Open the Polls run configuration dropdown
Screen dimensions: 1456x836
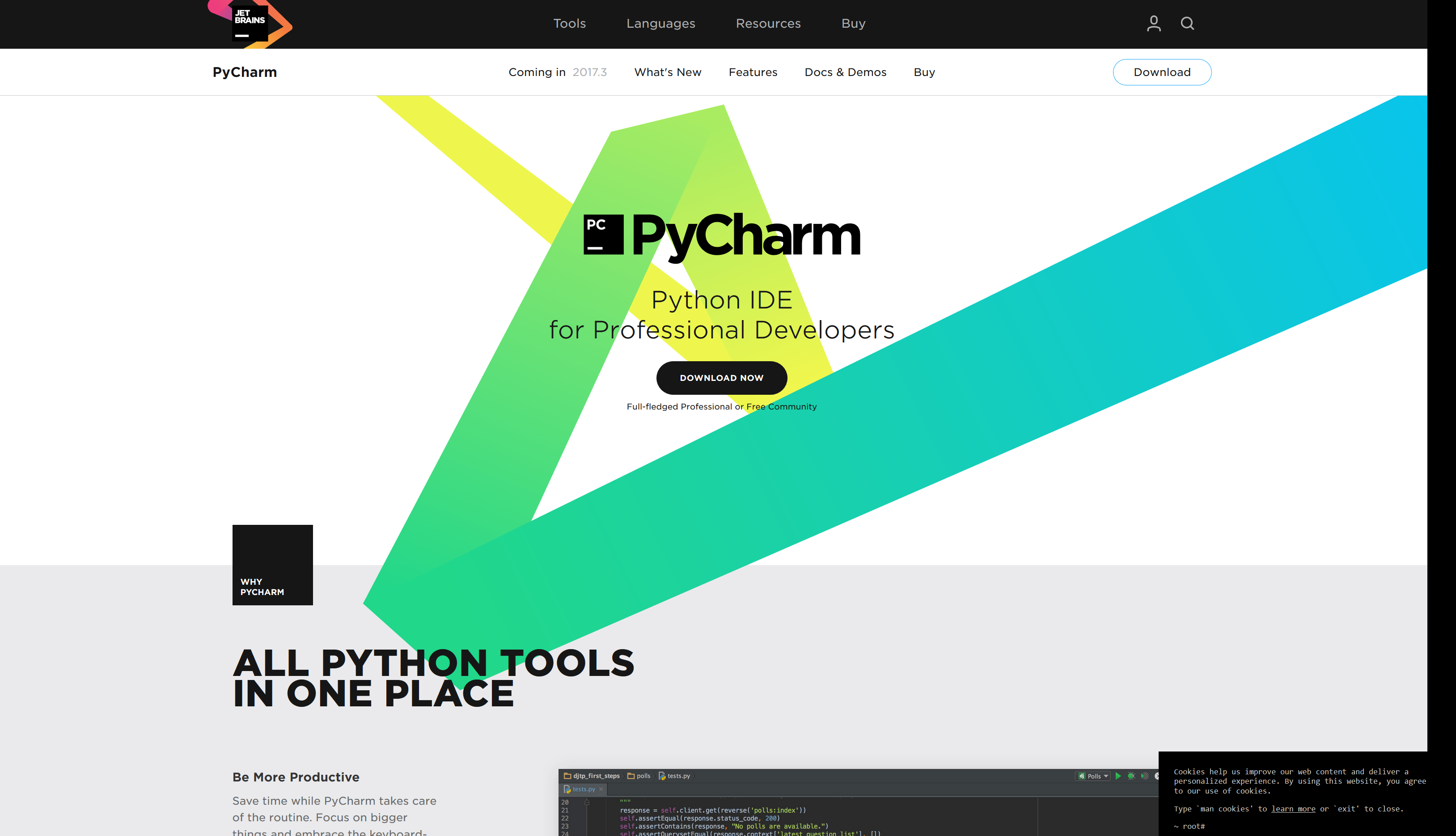(1092, 776)
